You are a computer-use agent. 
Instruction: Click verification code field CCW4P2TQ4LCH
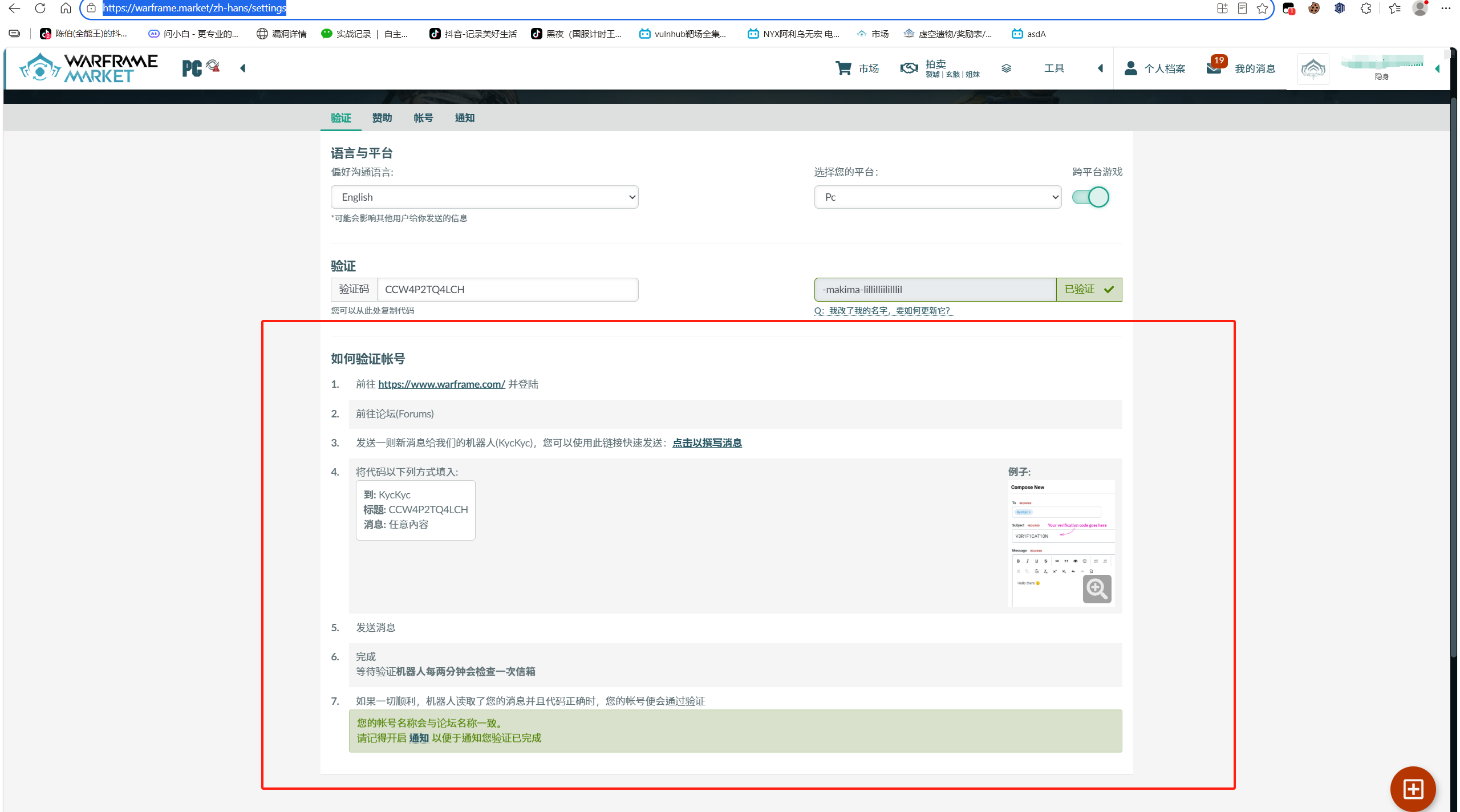click(x=508, y=290)
